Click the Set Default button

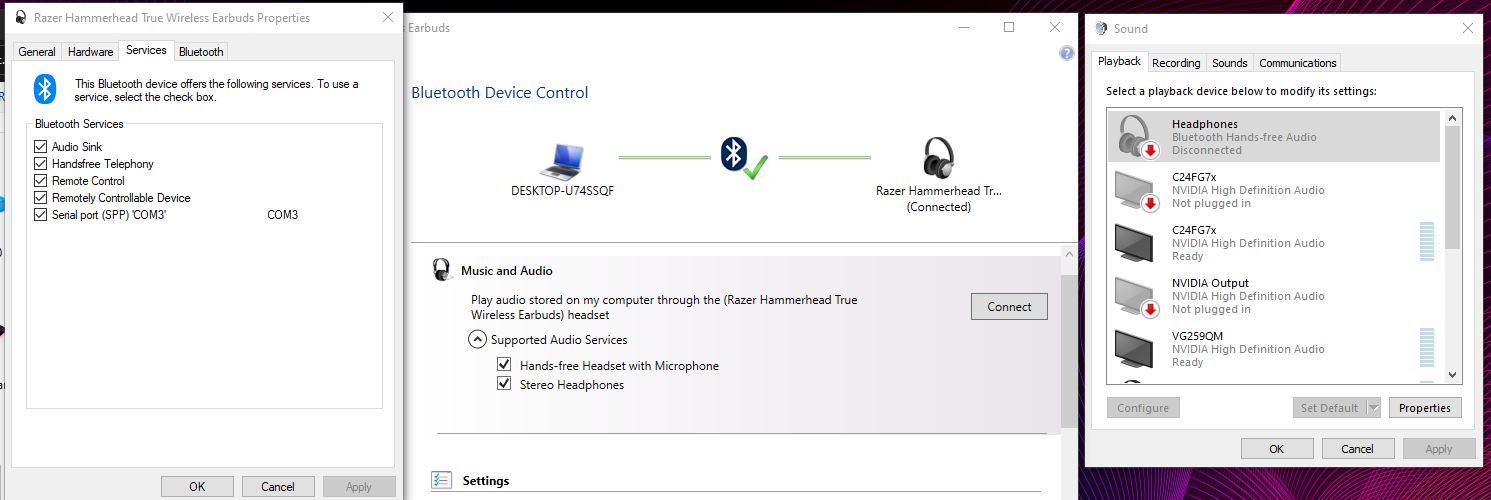pyautogui.click(x=1328, y=408)
